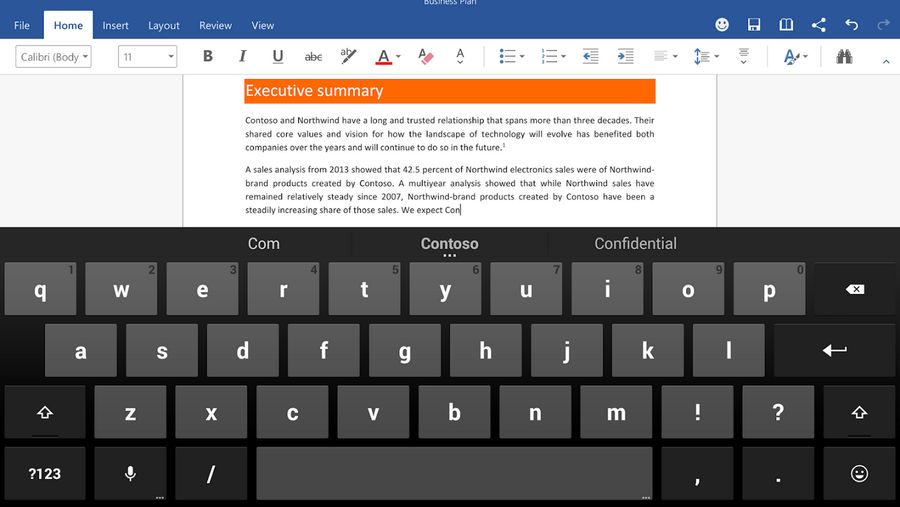Open bullet list style dropdown
This screenshot has height=507, width=900.
(x=522, y=56)
